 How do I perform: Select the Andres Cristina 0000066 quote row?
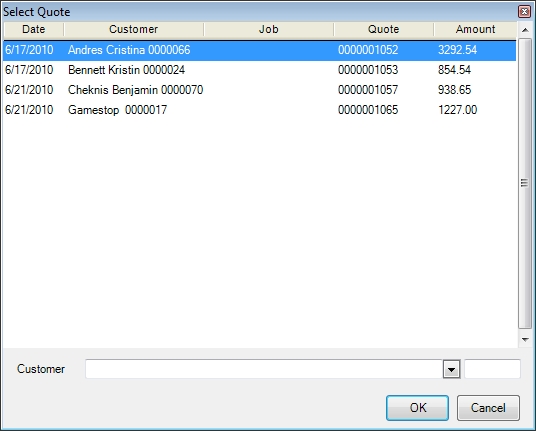(259, 50)
